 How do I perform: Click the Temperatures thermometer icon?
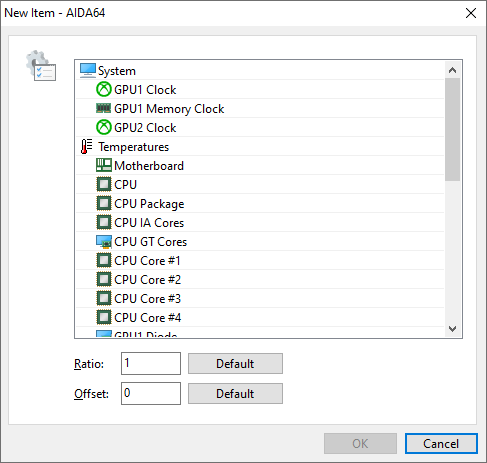tap(87, 146)
